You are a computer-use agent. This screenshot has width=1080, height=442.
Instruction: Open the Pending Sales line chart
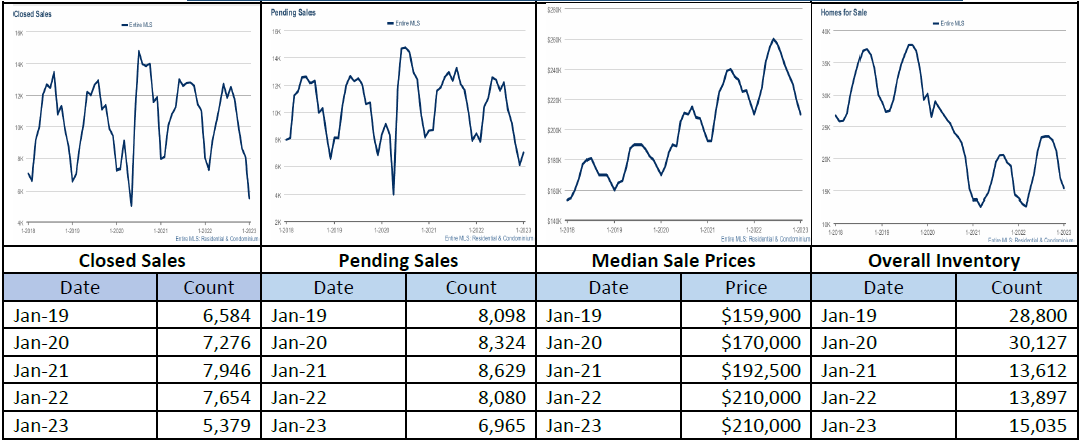pyautogui.click(x=398, y=124)
